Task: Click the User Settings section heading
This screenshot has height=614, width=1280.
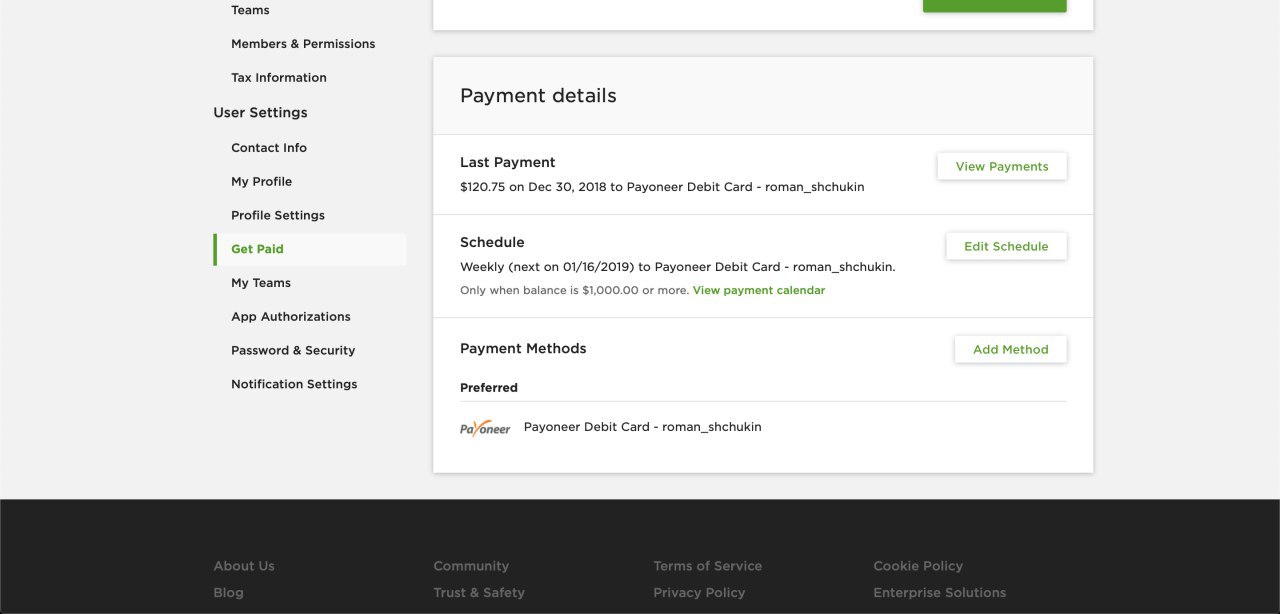Action: click(x=260, y=113)
